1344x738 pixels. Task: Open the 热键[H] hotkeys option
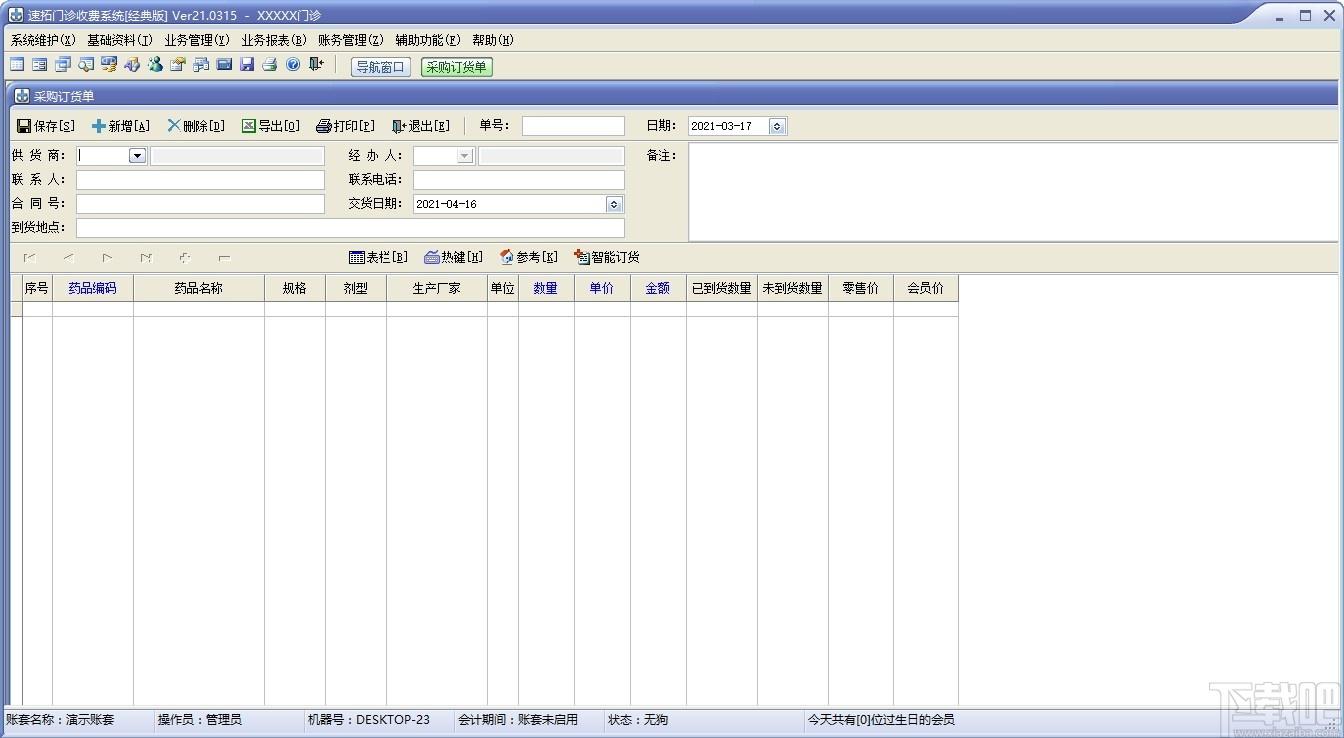tap(454, 257)
